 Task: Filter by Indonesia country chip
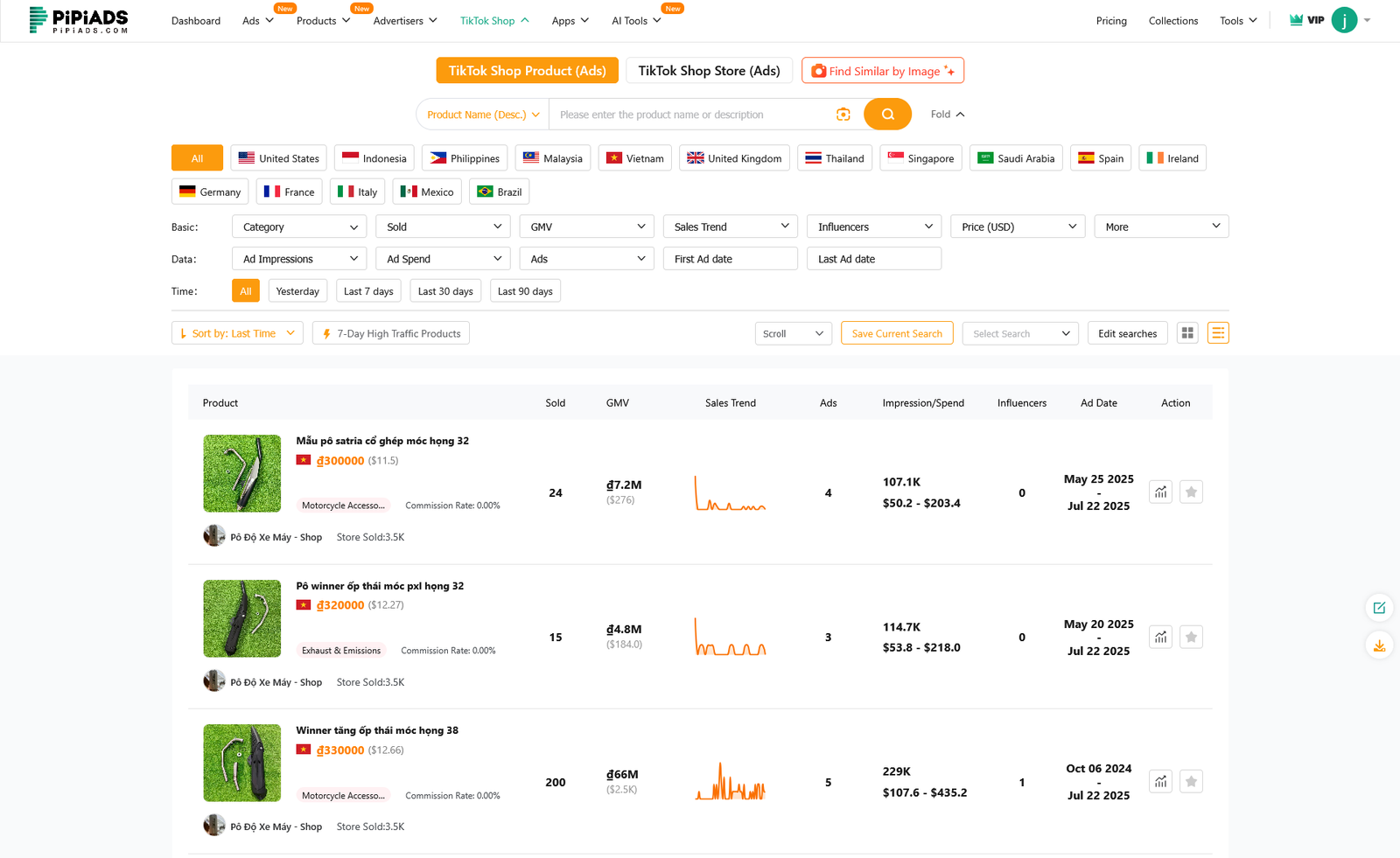[374, 158]
